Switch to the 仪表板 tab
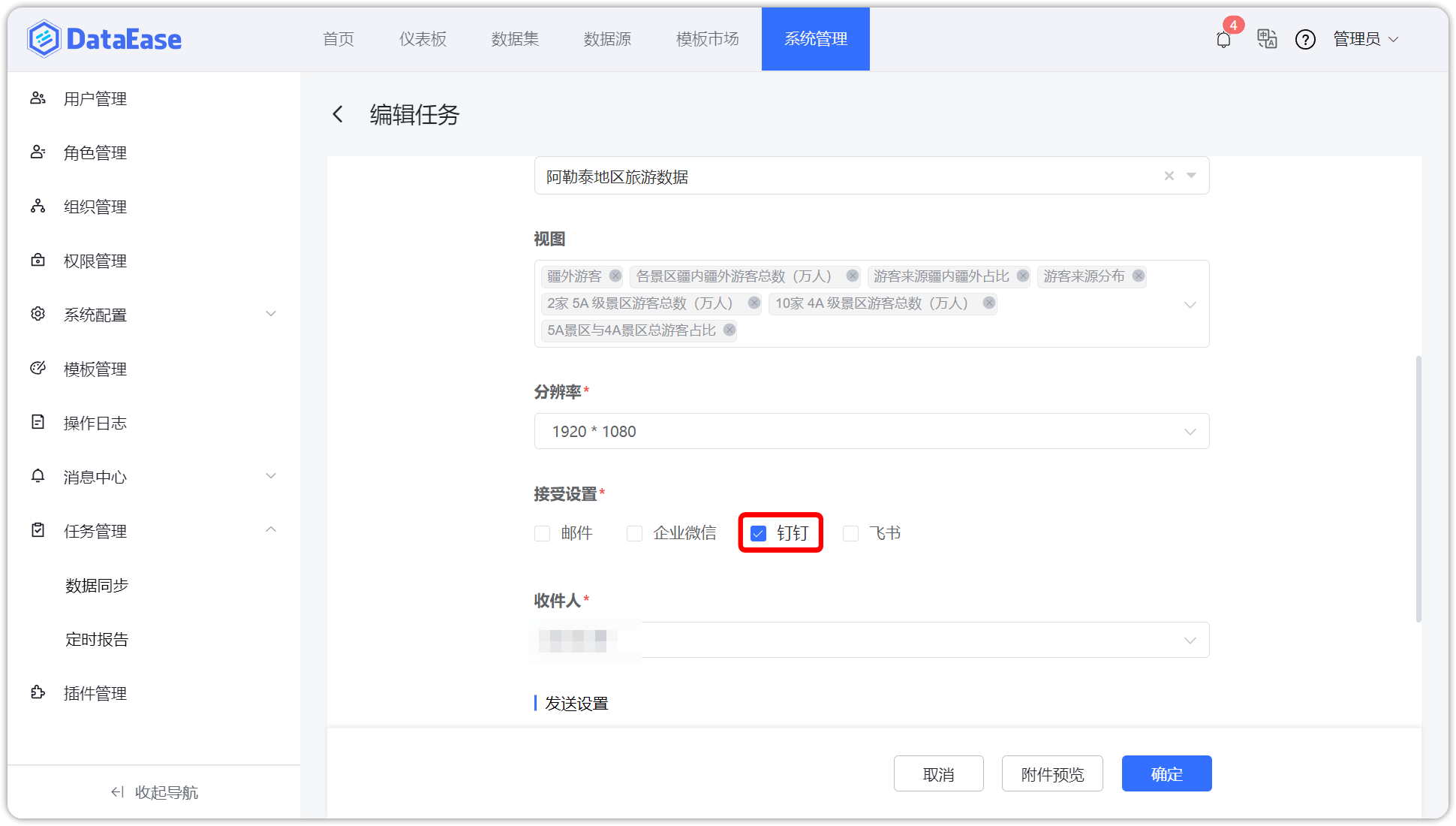1456x826 pixels. 423,39
